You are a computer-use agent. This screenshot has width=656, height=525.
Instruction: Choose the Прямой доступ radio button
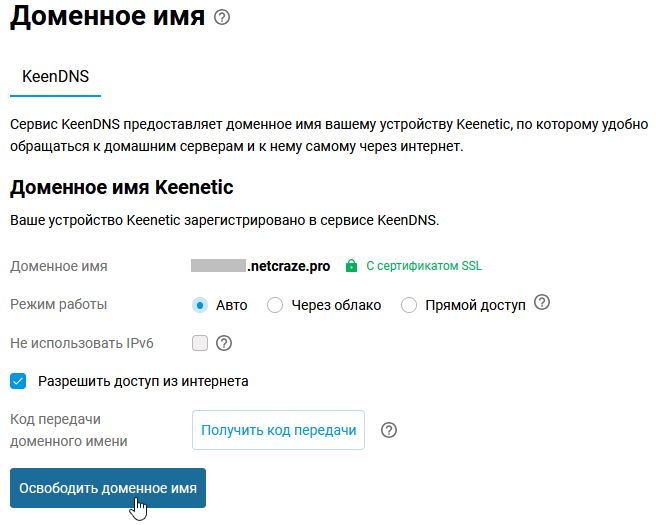tap(409, 305)
